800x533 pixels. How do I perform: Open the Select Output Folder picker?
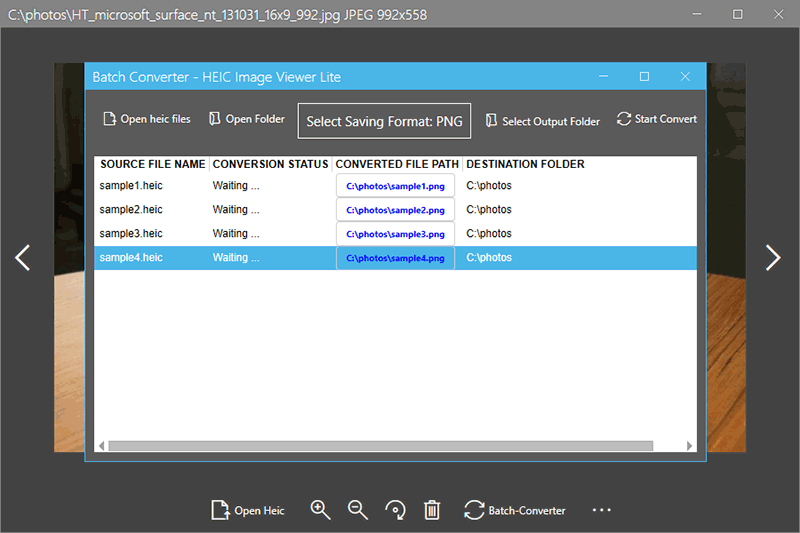[542, 121]
